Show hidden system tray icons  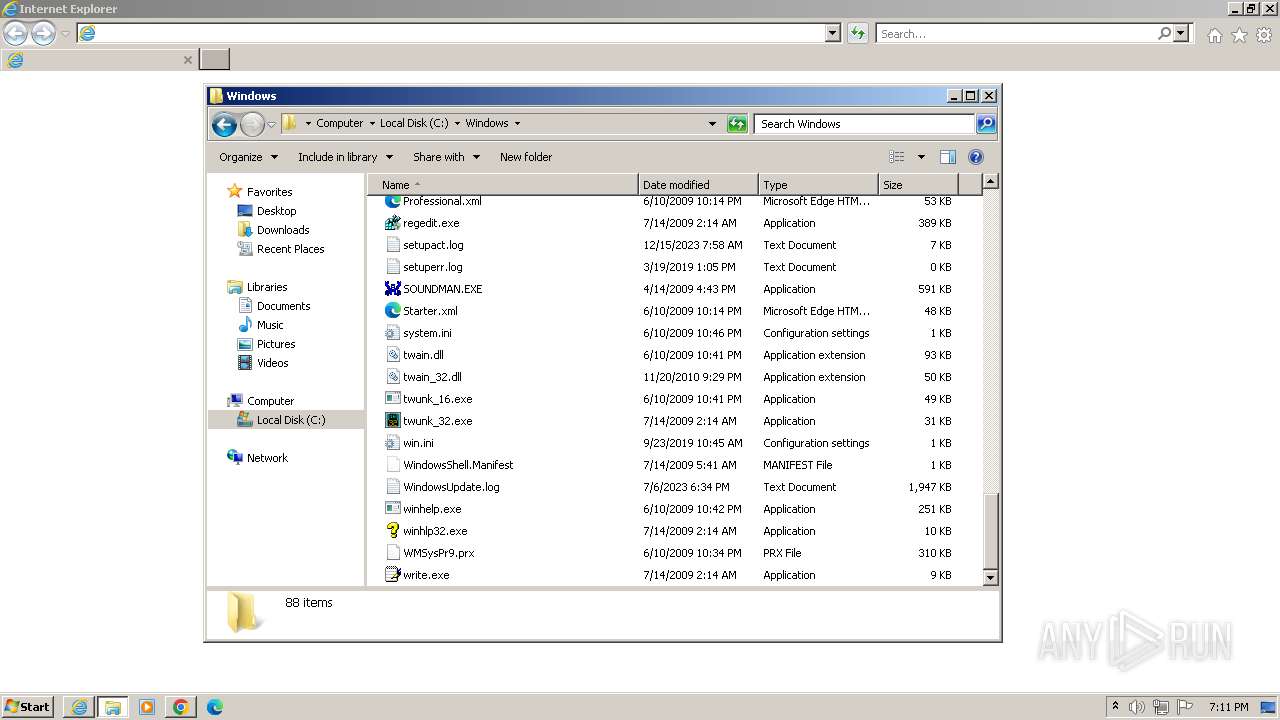[1115, 707]
